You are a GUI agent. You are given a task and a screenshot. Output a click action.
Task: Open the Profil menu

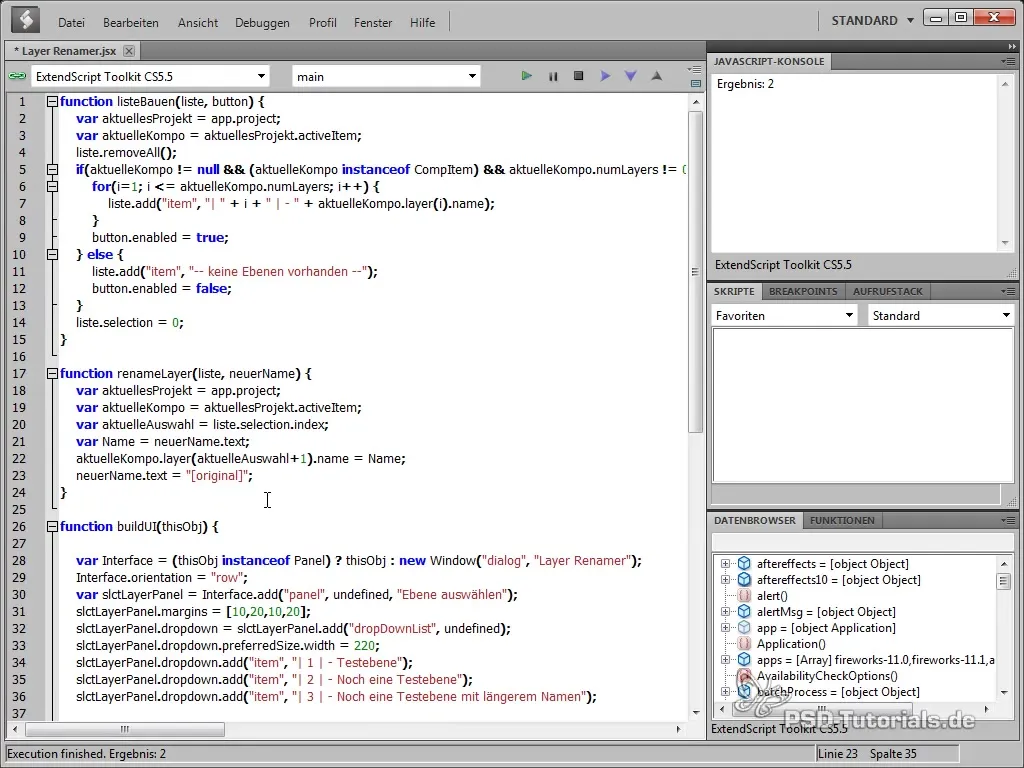[323, 23]
